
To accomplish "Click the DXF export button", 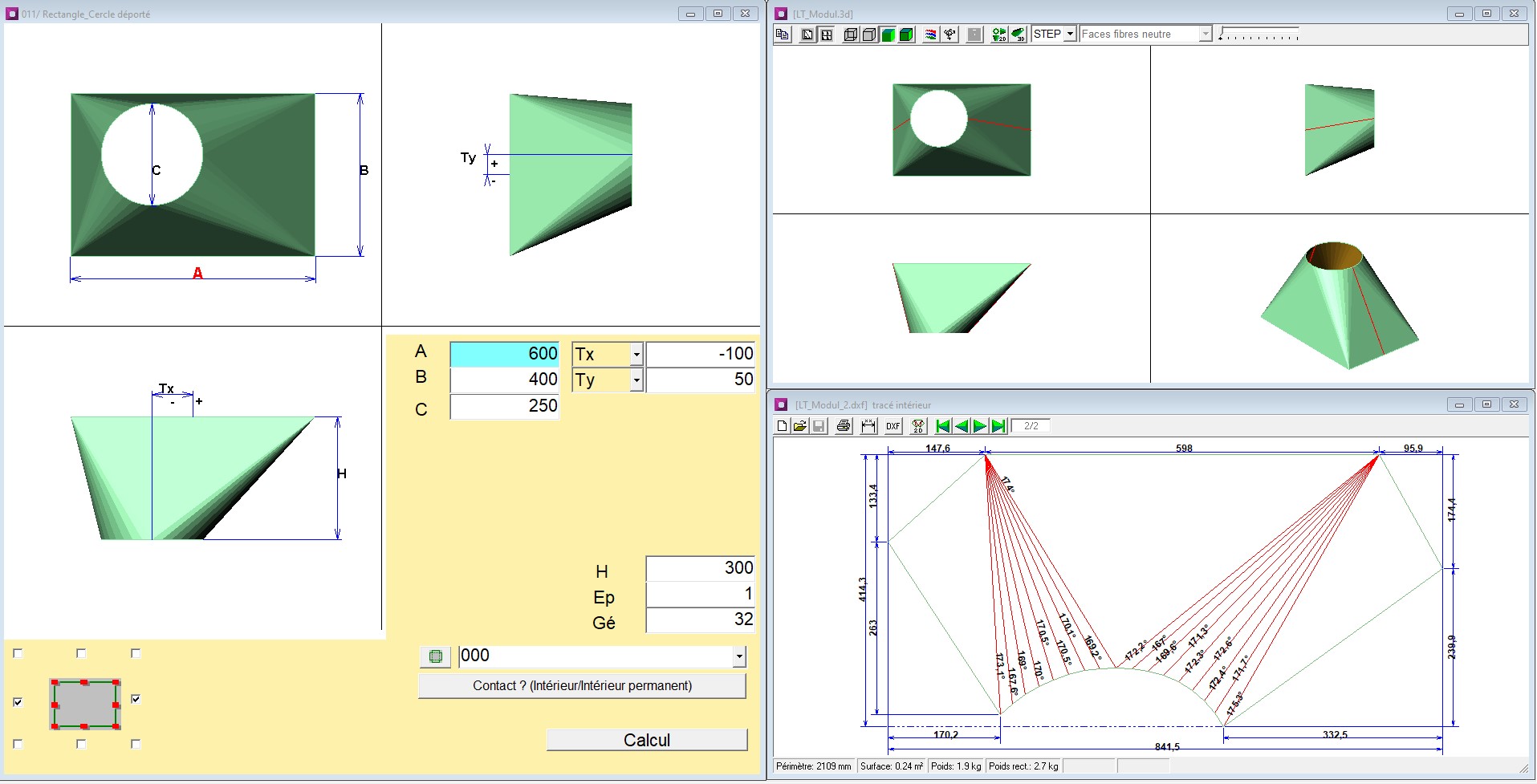I will (893, 426).
